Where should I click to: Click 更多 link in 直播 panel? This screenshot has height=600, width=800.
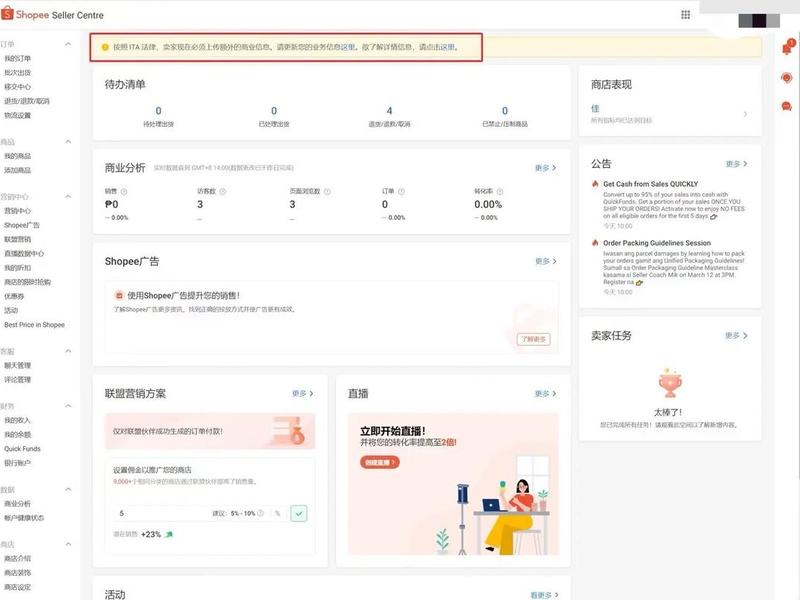click(x=545, y=393)
